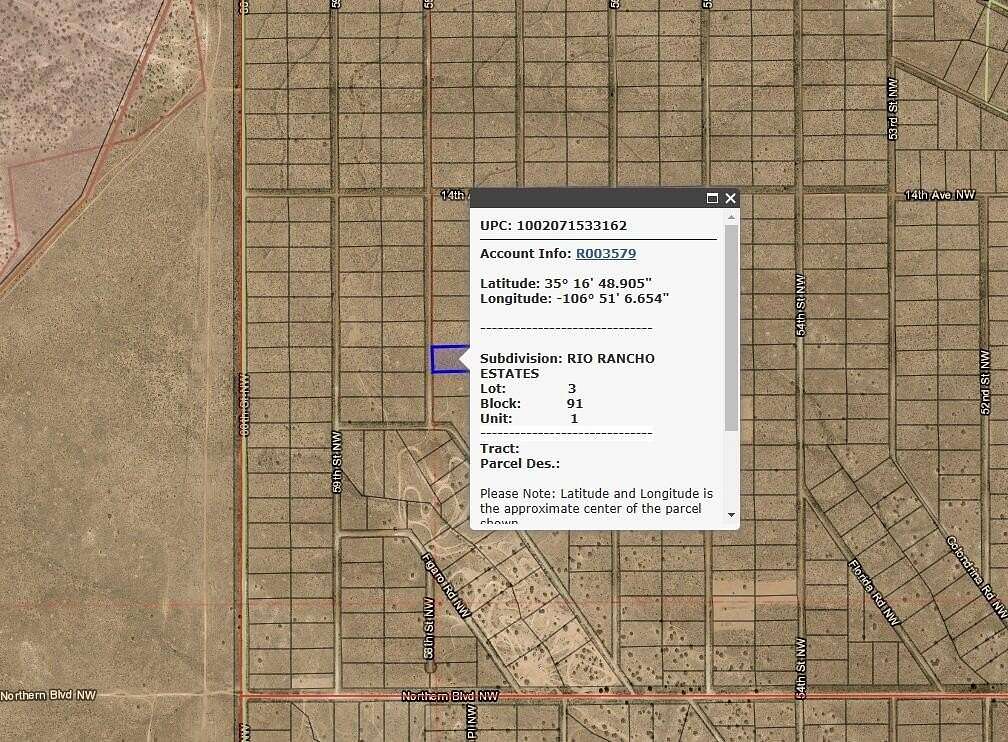Maximize the parcel info popup window
The height and width of the screenshot is (742, 1008).
(x=711, y=198)
